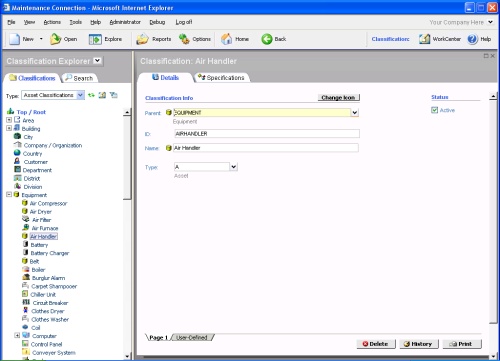Image resolution: width=500 pixels, height=361 pixels.
Task: Open the WorkCenter icon
Action: [424, 39]
